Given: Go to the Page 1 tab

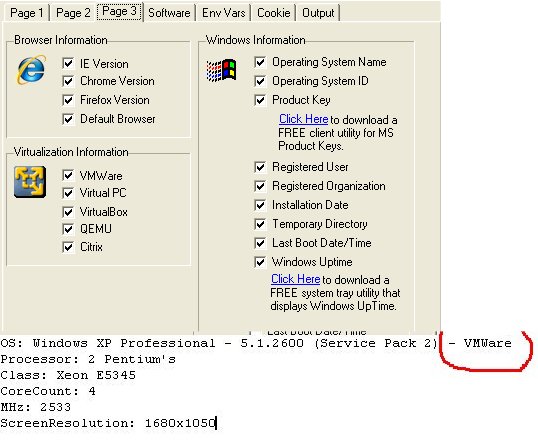Looking at the screenshot, I should click(26, 13).
